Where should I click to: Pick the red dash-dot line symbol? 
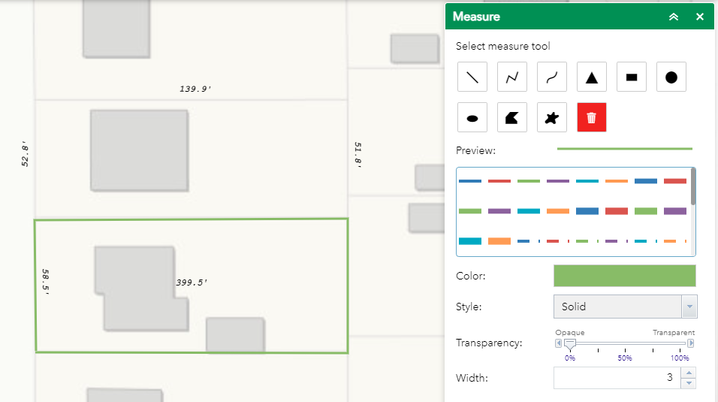click(x=558, y=241)
